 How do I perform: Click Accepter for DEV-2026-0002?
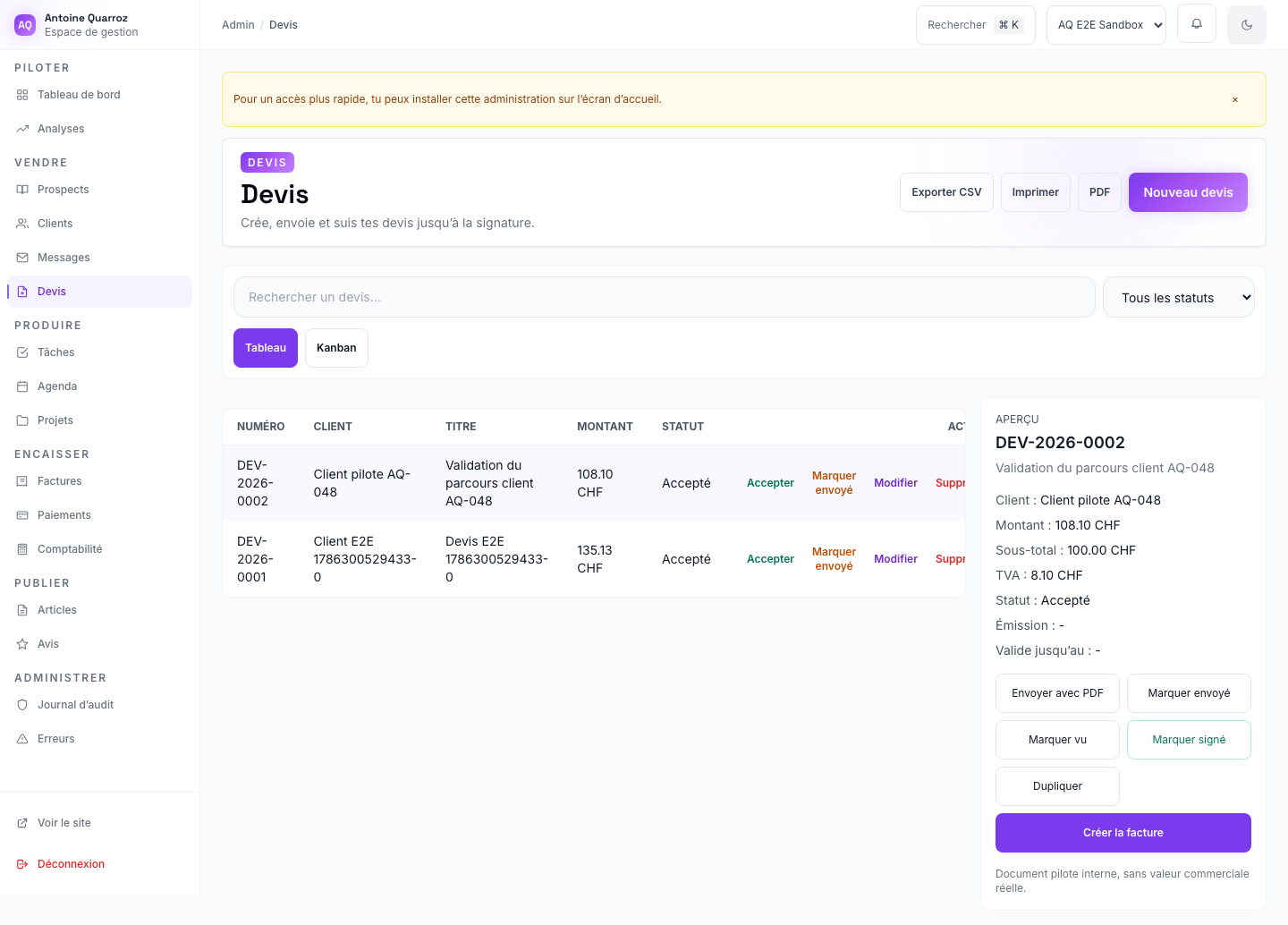[770, 483]
